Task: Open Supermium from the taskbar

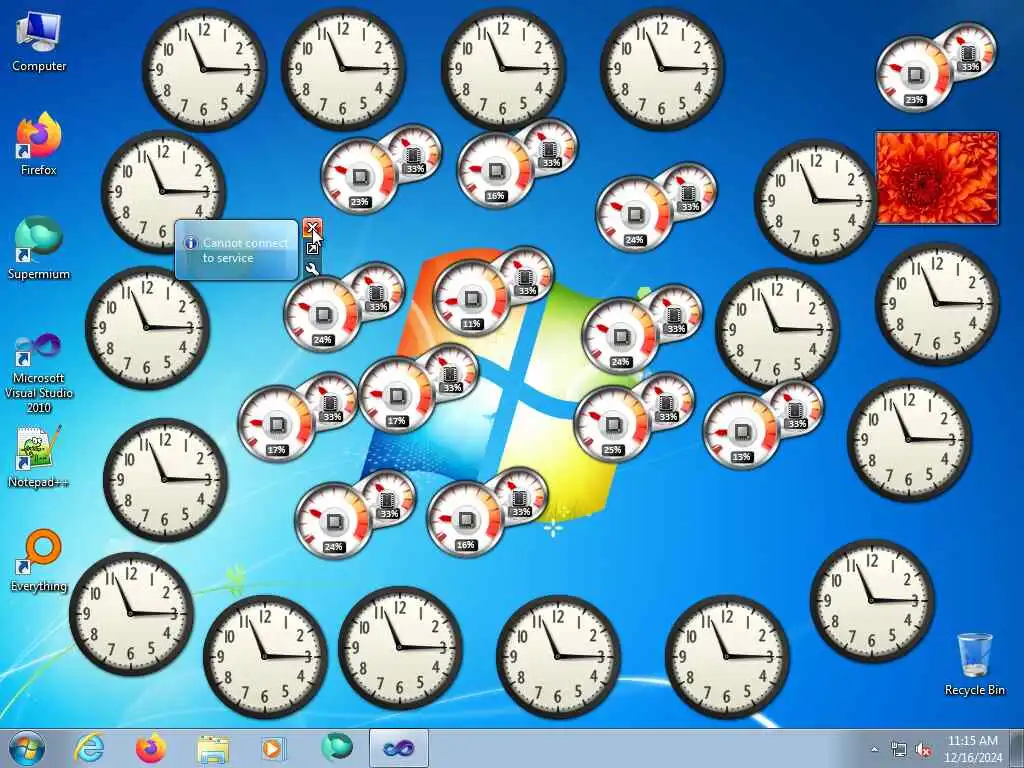Action: (x=336, y=748)
